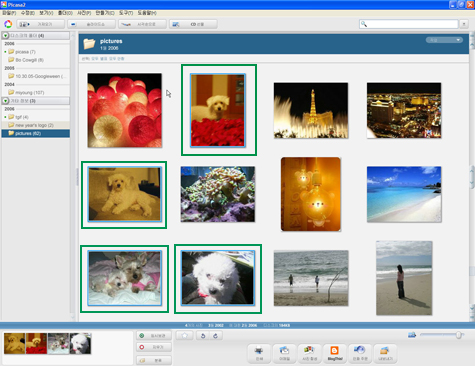Click the Export folder button
475x366 pixels.
click(x=385, y=354)
